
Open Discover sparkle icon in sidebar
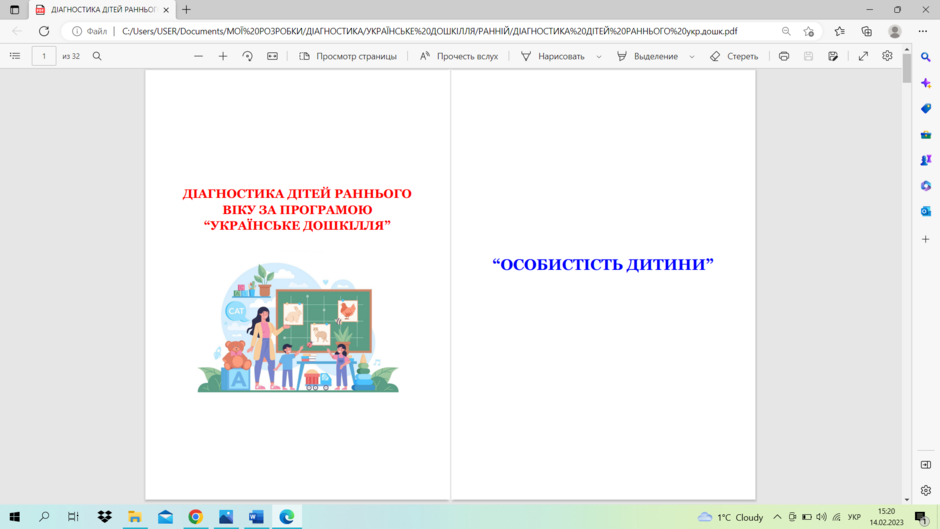pyautogui.click(x=926, y=83)
